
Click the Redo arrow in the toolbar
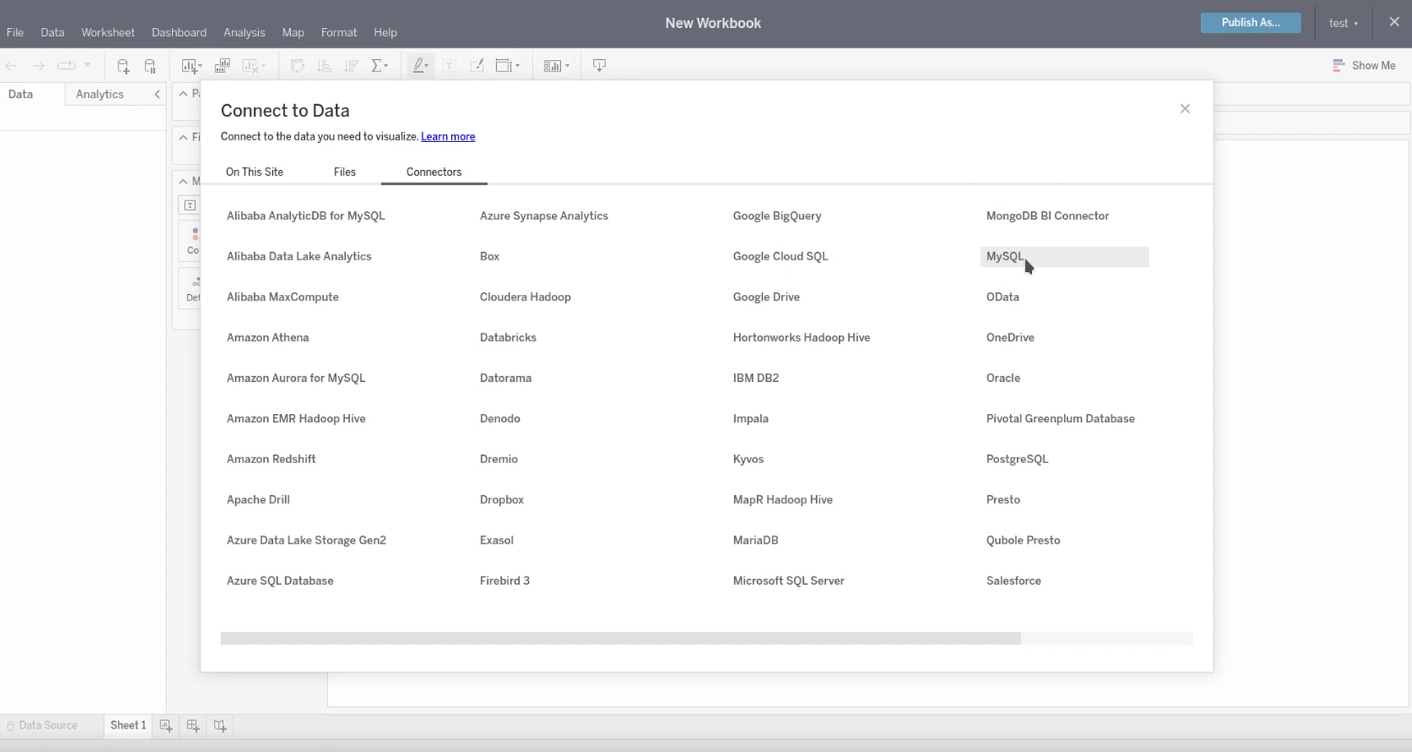[39, 66]
